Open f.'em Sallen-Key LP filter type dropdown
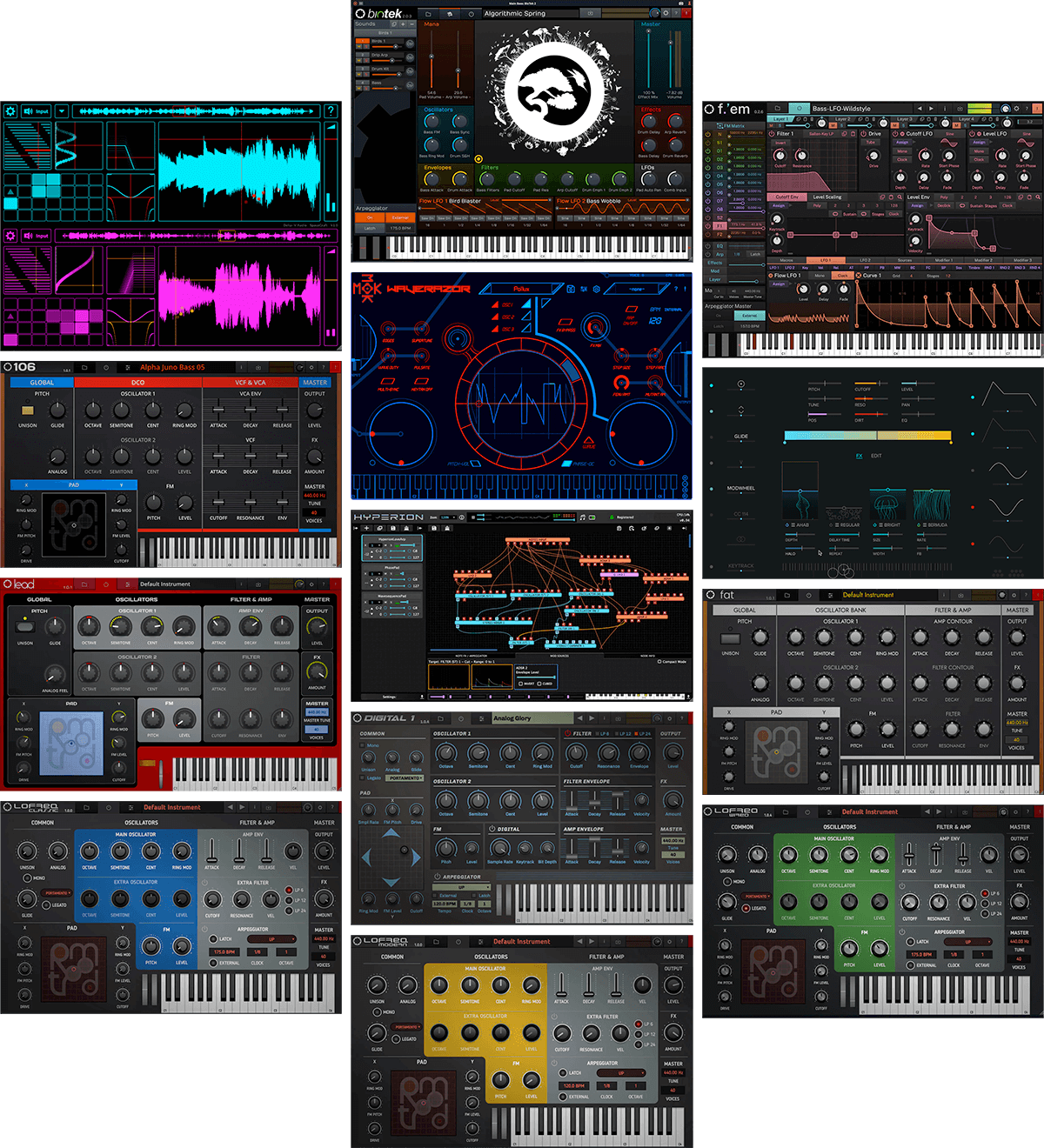Viewport: 1044px width, 1148px height. coord(821,134)
